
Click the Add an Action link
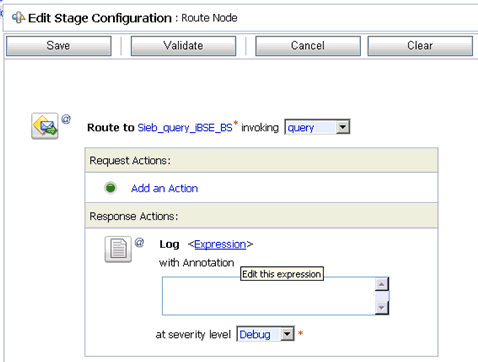[164, 188]
